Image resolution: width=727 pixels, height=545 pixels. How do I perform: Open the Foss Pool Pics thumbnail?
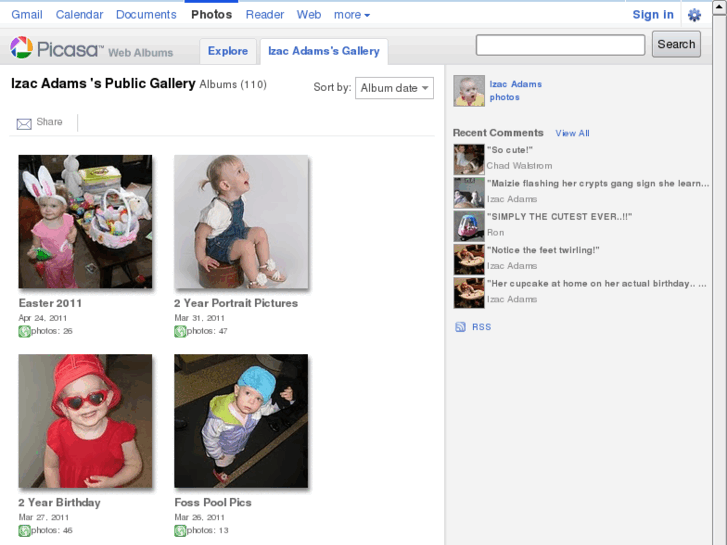click(241, 421)
